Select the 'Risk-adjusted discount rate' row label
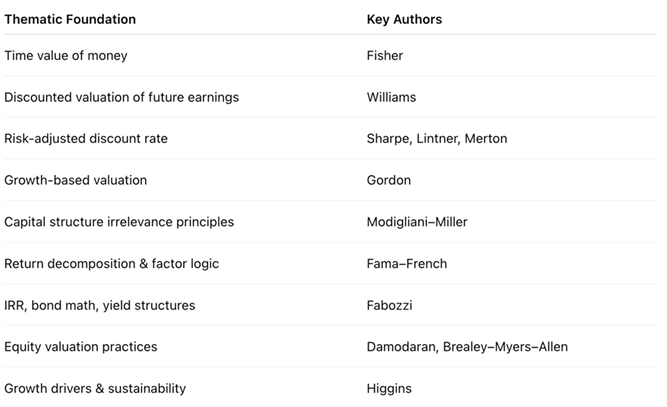 (86, 139)
